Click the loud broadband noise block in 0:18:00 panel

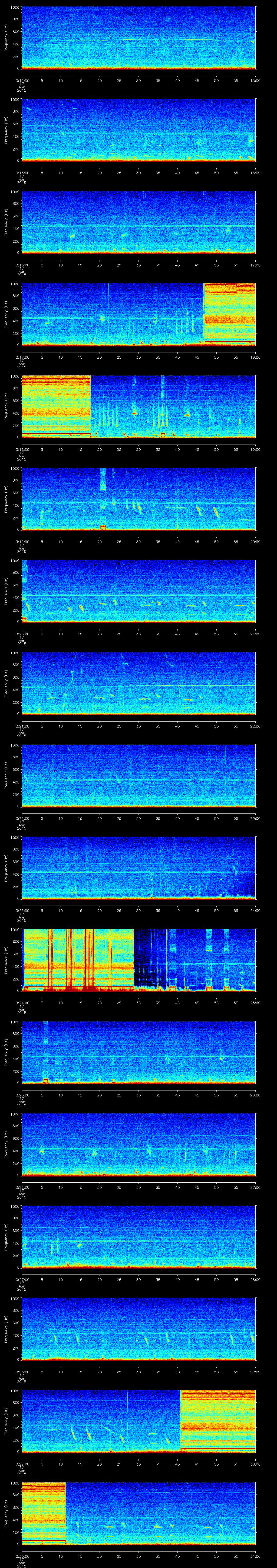[x=56, y=407]
